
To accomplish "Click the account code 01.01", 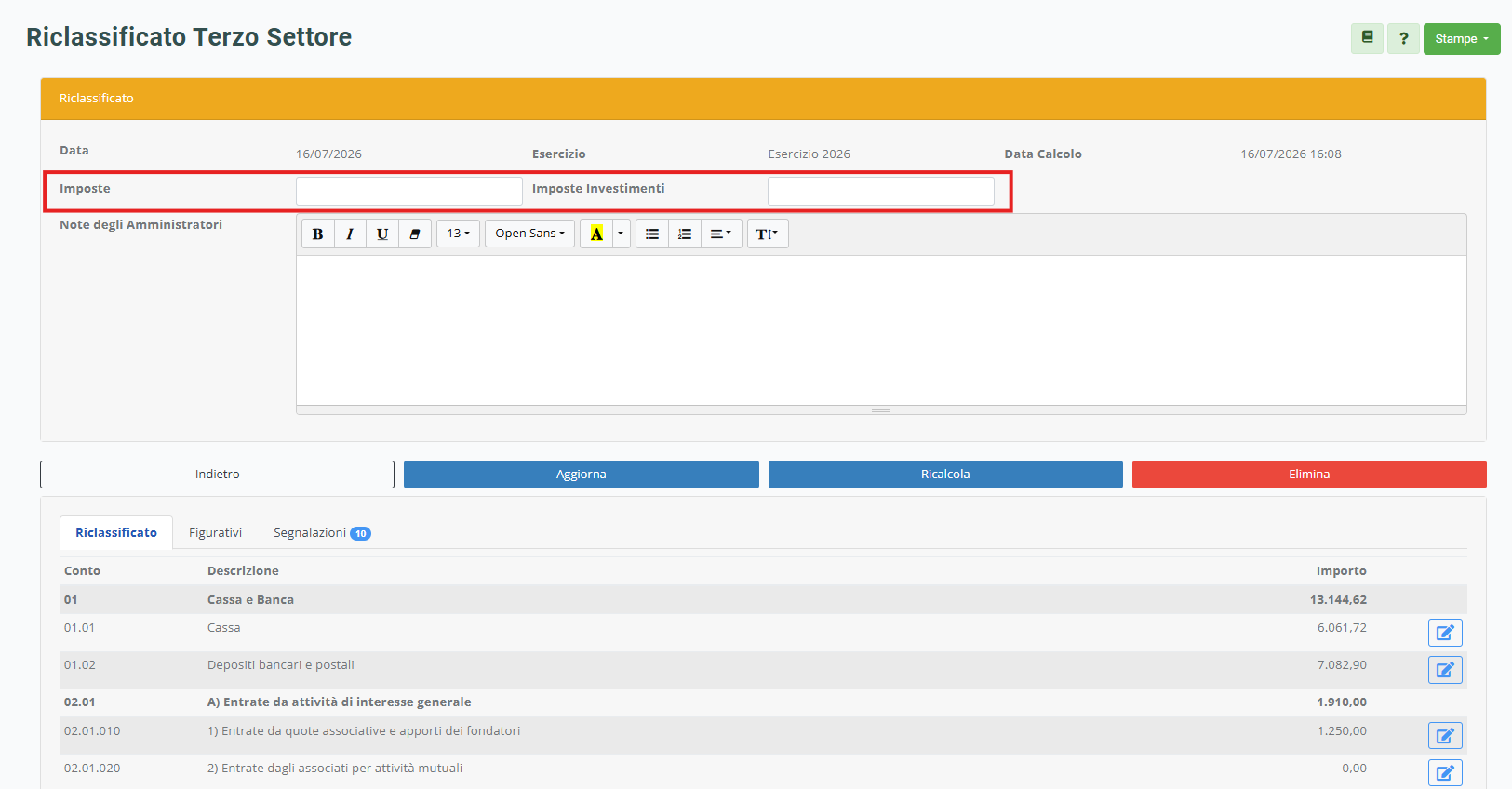I will click(x=79, y=628).
